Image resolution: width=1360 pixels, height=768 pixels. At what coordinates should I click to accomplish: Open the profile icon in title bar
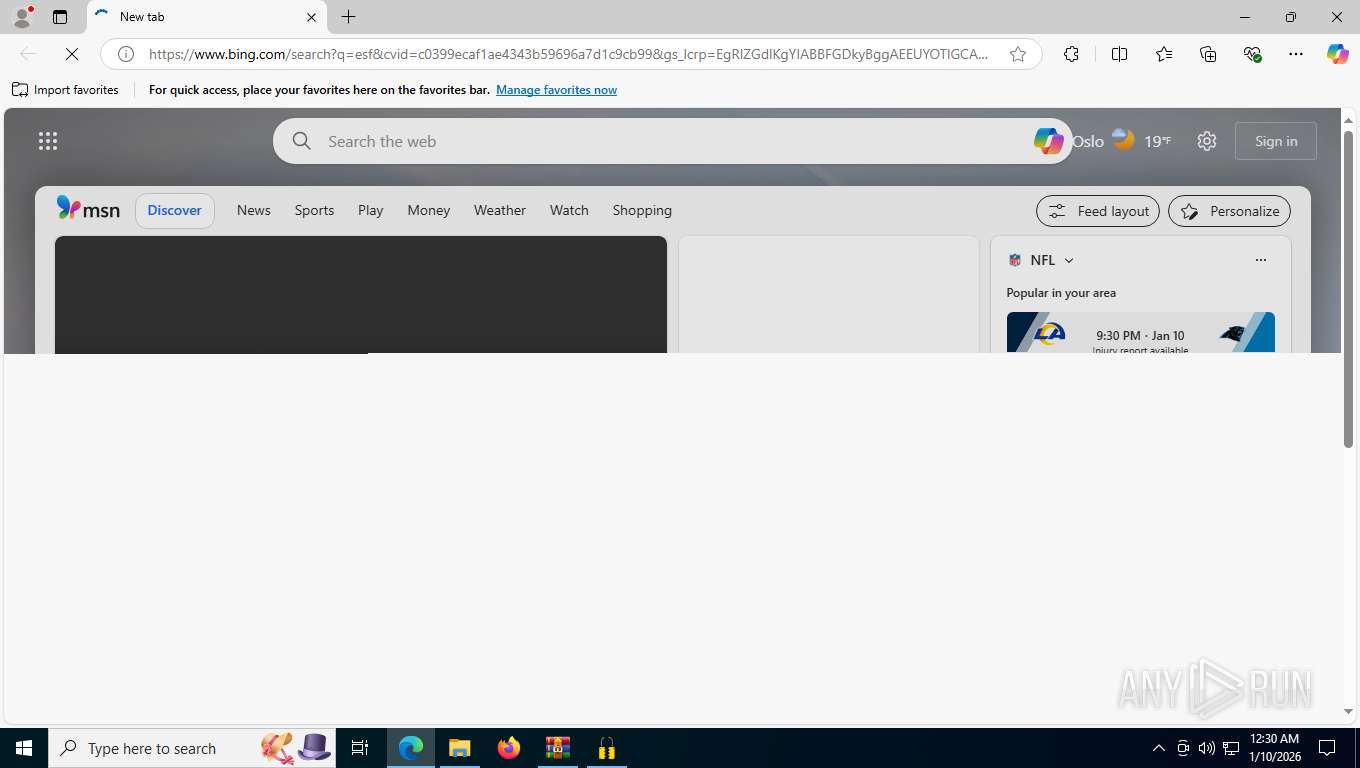(21, 17)
